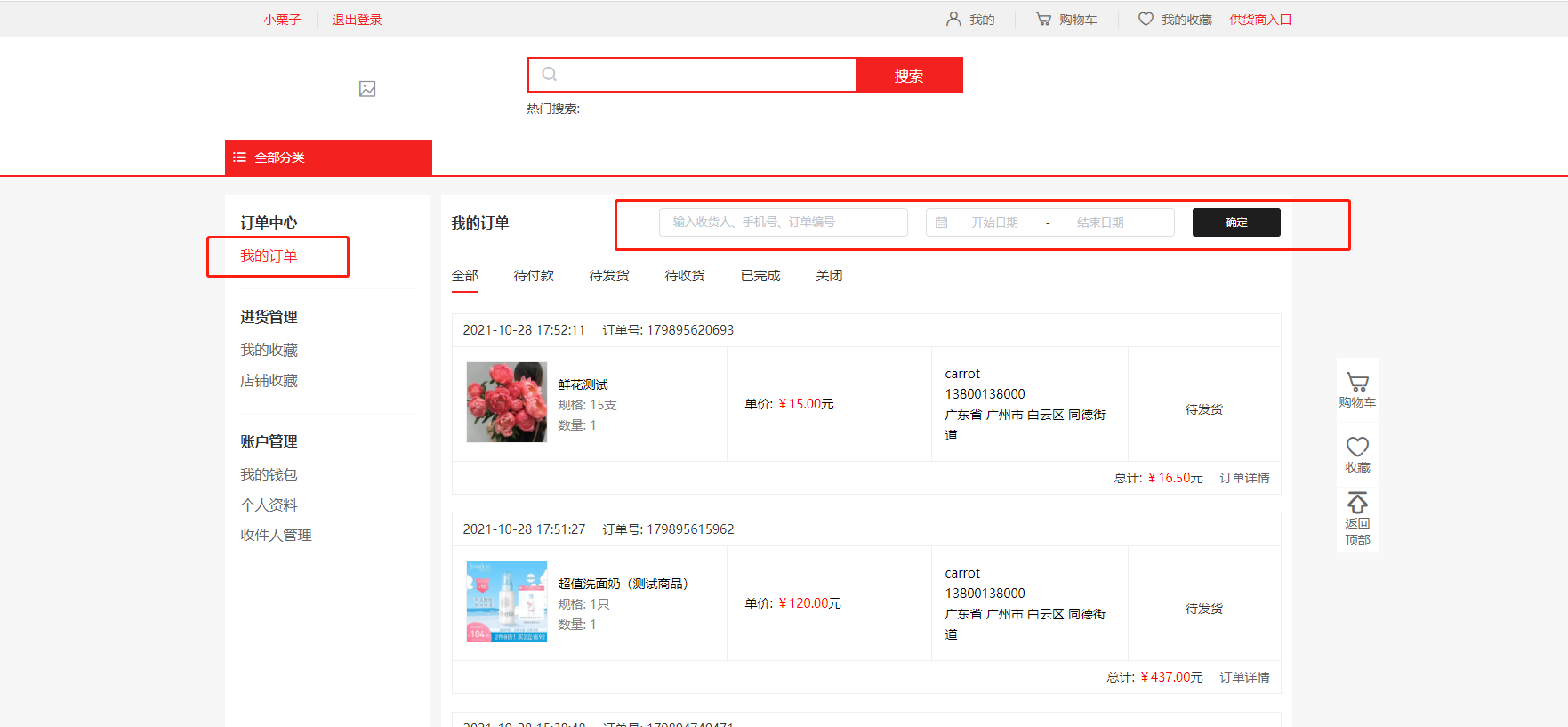1568x727 pixels.
Task: Open the end date picker 结束日期
Action: (1100, 222)
